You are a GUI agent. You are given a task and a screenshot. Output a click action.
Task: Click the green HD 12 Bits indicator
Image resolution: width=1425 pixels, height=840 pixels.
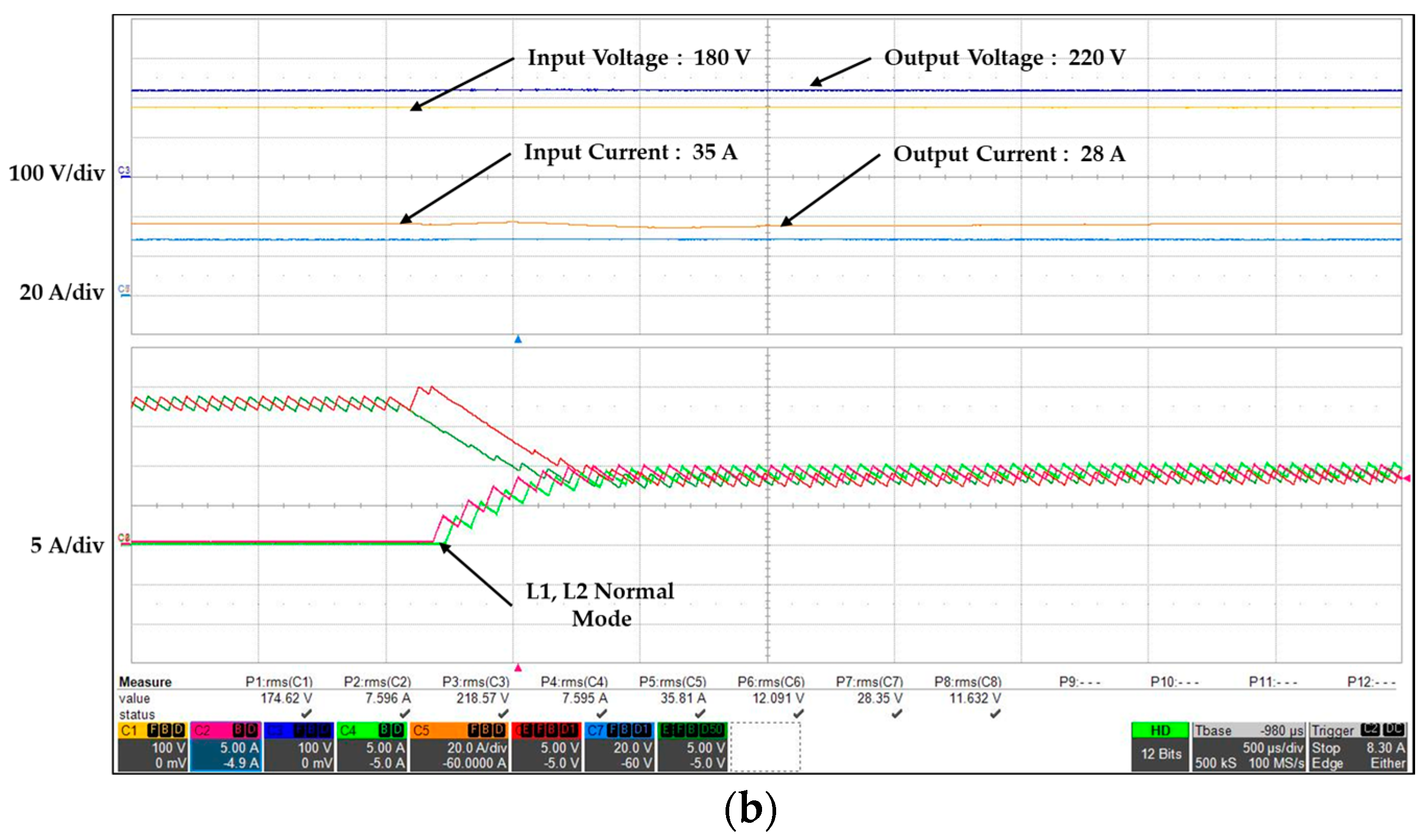(1161, 748)
